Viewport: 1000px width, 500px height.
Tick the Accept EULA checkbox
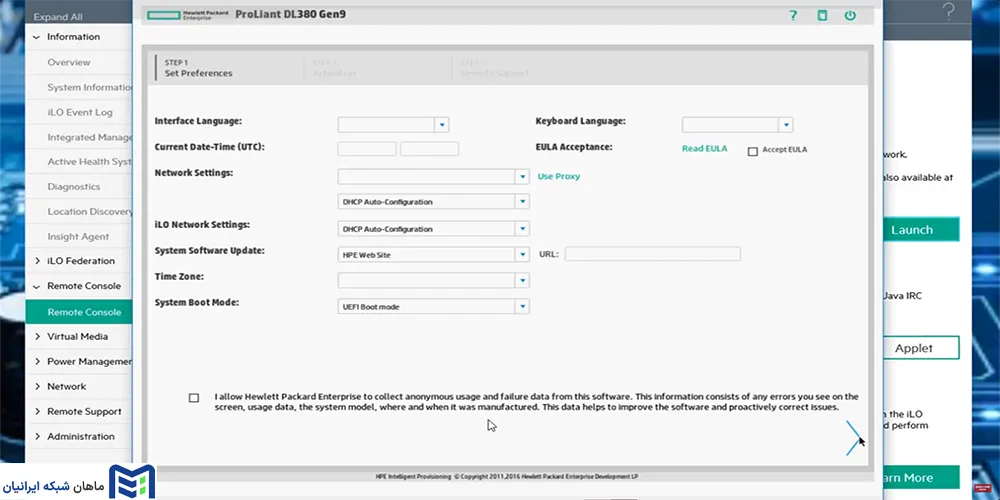(x=753, y=151)
